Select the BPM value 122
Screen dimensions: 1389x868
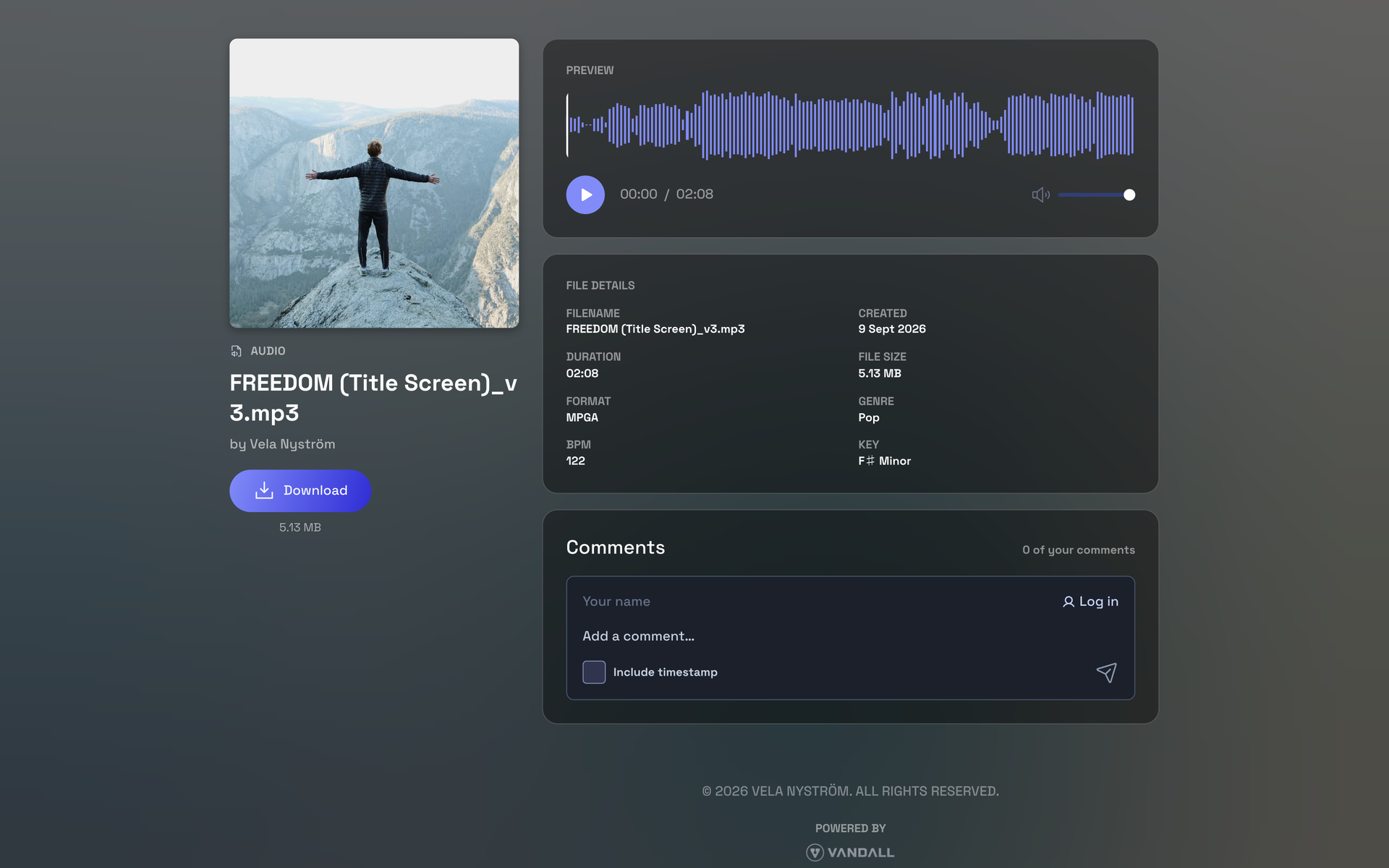click(575, 461)
